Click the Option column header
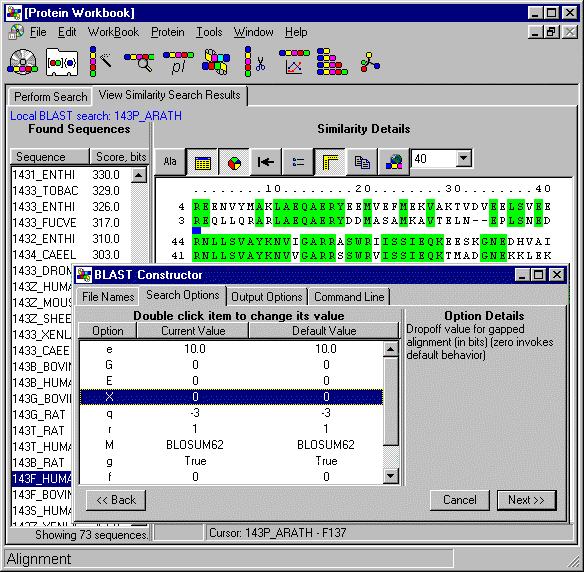Screen dimensions: 584x572 pyautogui.click(x=108, y=331)
